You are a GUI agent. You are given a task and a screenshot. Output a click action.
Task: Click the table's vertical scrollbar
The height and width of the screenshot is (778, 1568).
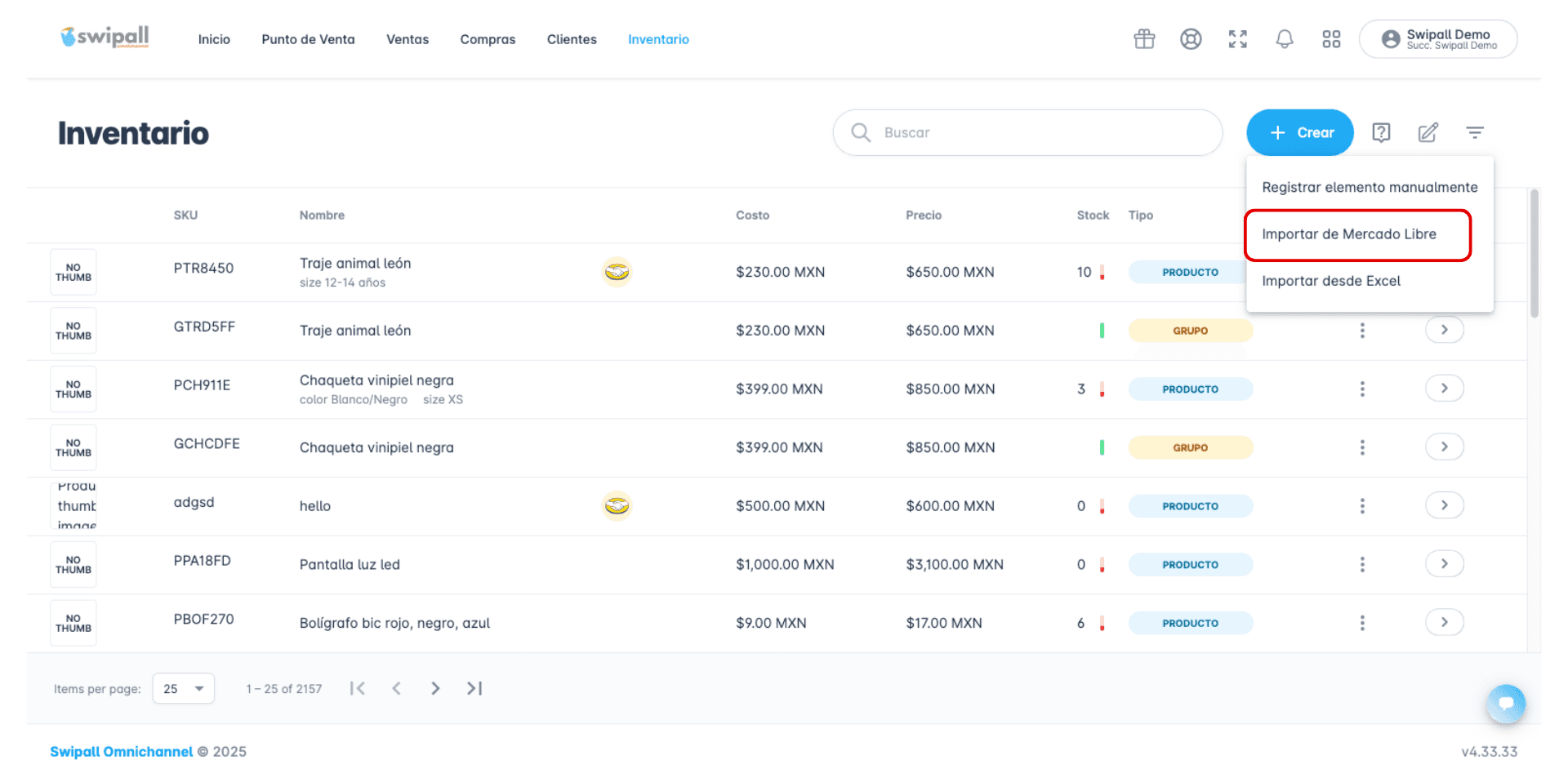point(1535,253)
